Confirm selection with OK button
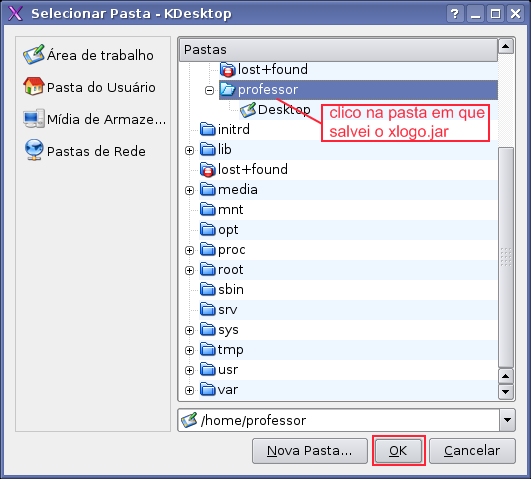Screen dimensions: 531x479 399,451
